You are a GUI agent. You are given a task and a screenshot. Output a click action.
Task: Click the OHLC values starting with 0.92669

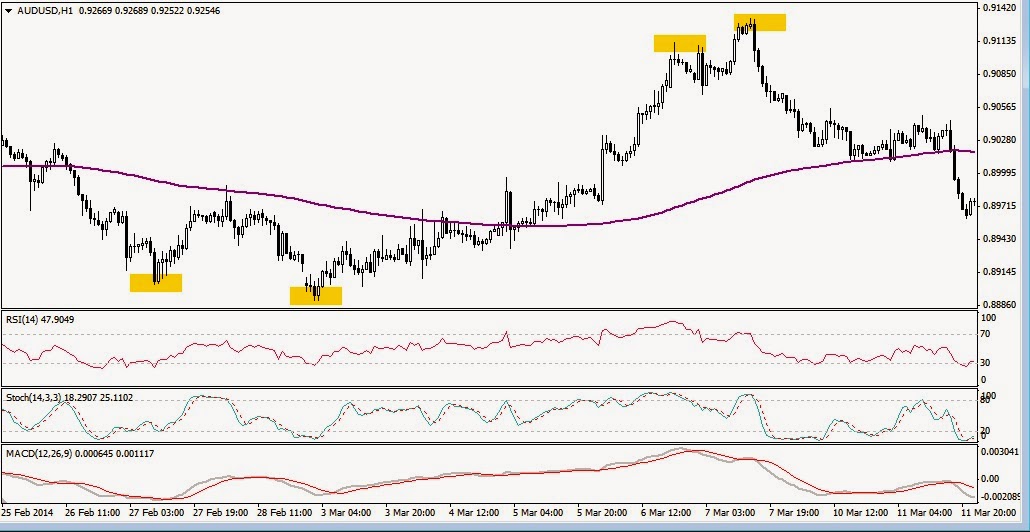coord(148,11)
